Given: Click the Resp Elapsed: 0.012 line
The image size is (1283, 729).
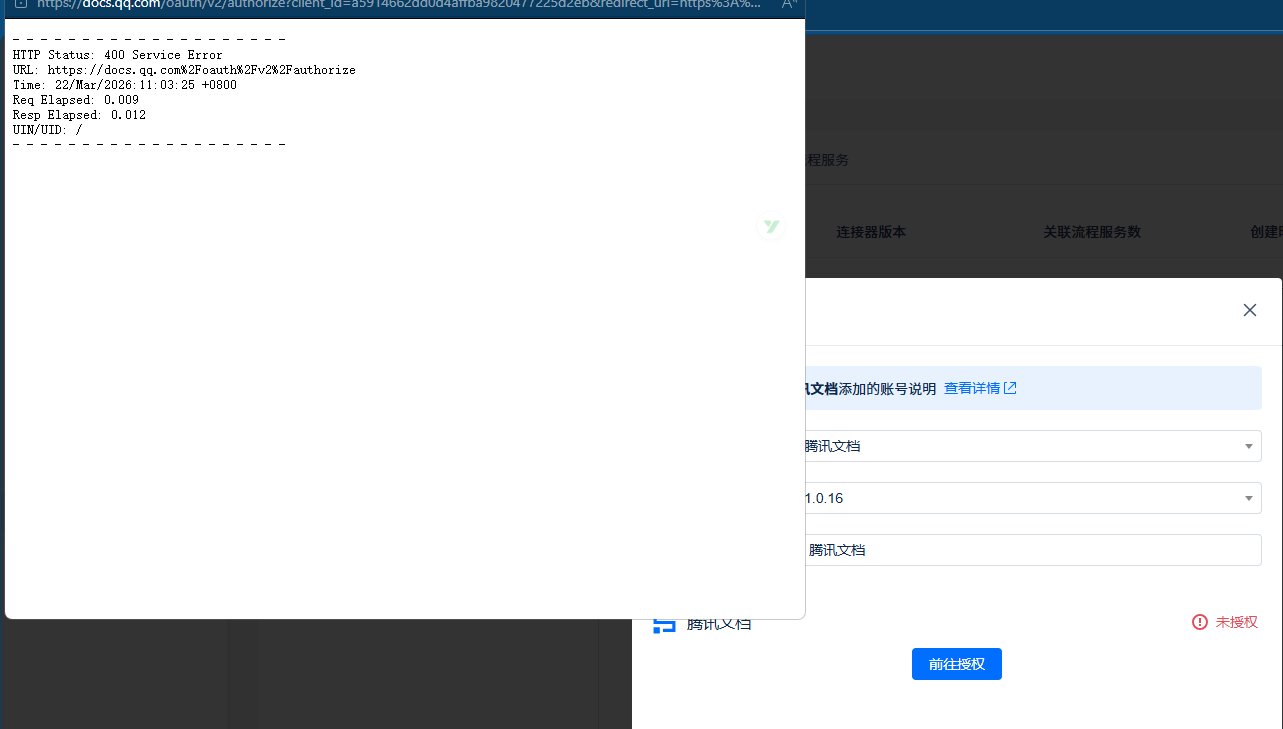Looking at the screenshot, I should click(79, 115).
